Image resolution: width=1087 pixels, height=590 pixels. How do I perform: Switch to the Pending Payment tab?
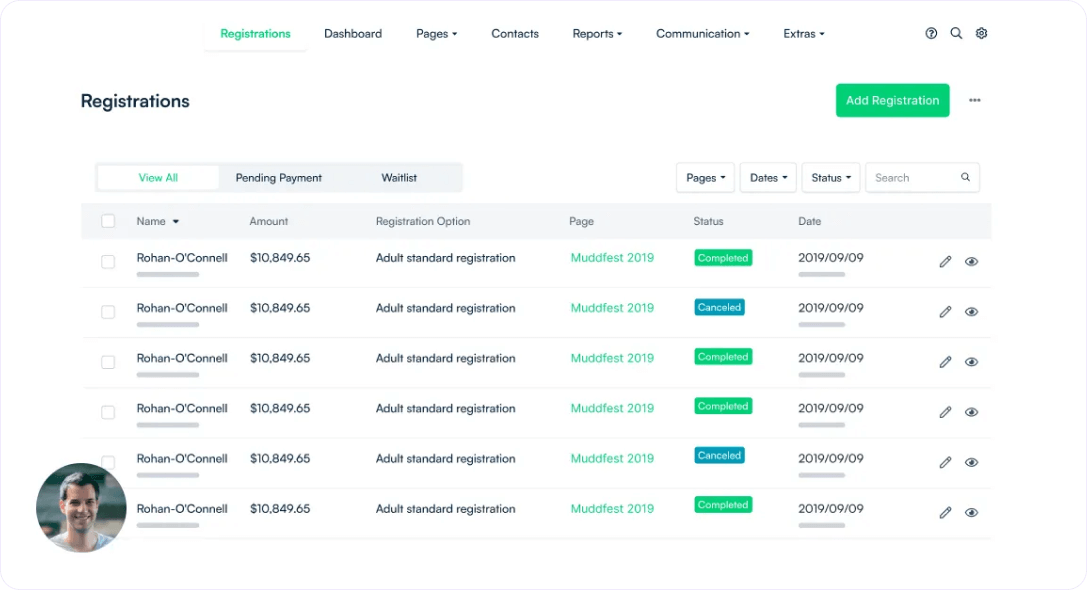(278, 177)
